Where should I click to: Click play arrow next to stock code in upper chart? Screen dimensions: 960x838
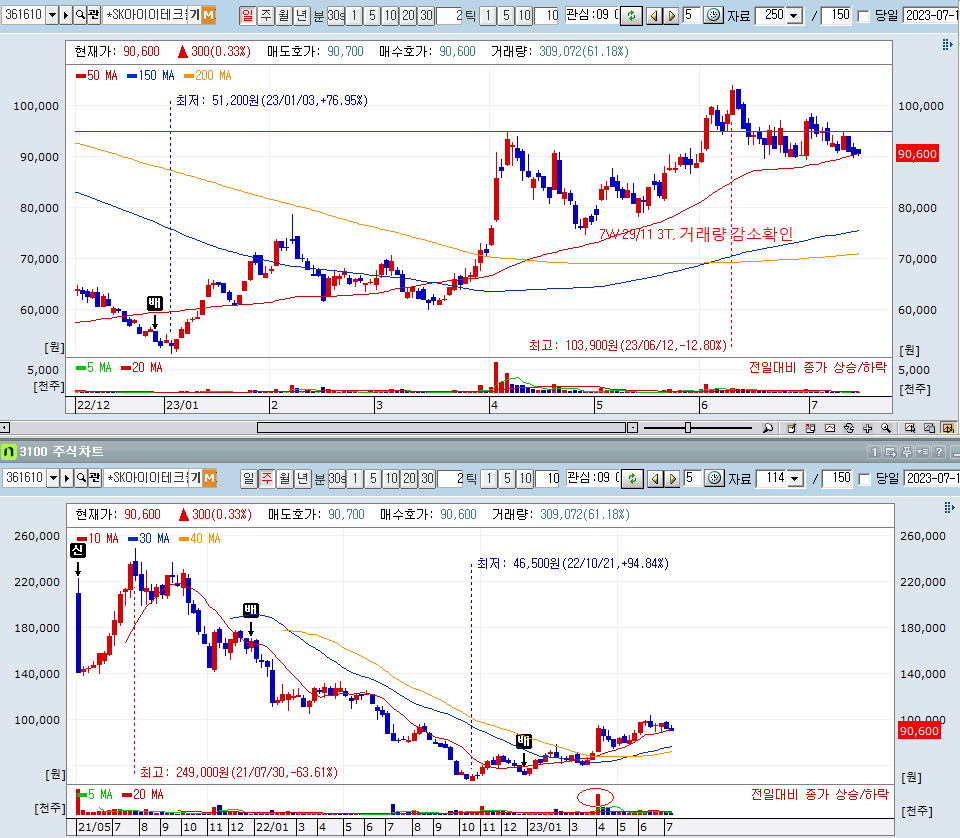[66, 15]
